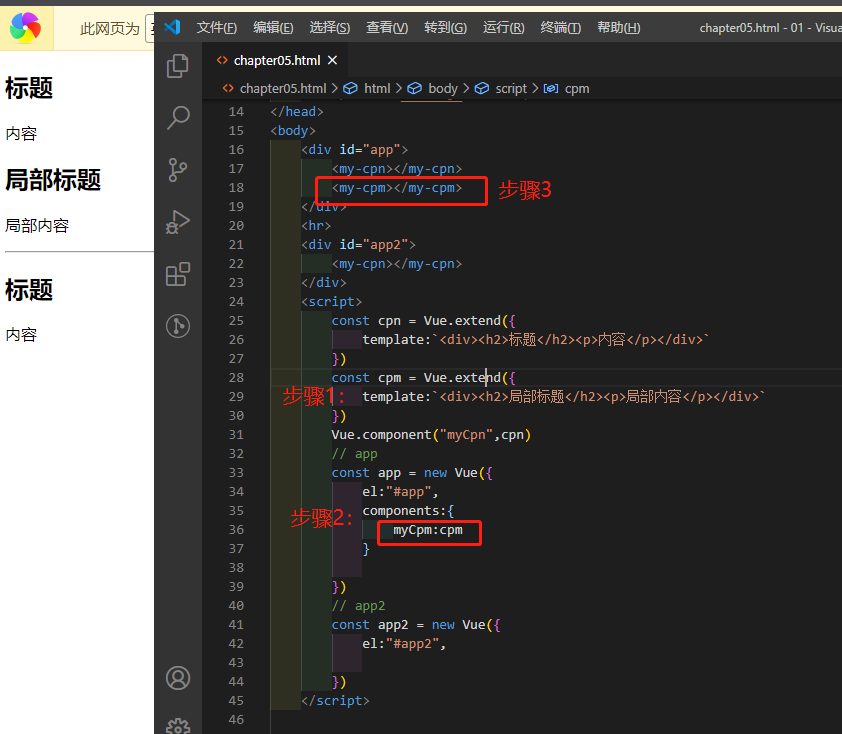The height and width of the screenshot is (734, 842).
Task: Select the script breadcrumb item
Action: pos(511,88)
